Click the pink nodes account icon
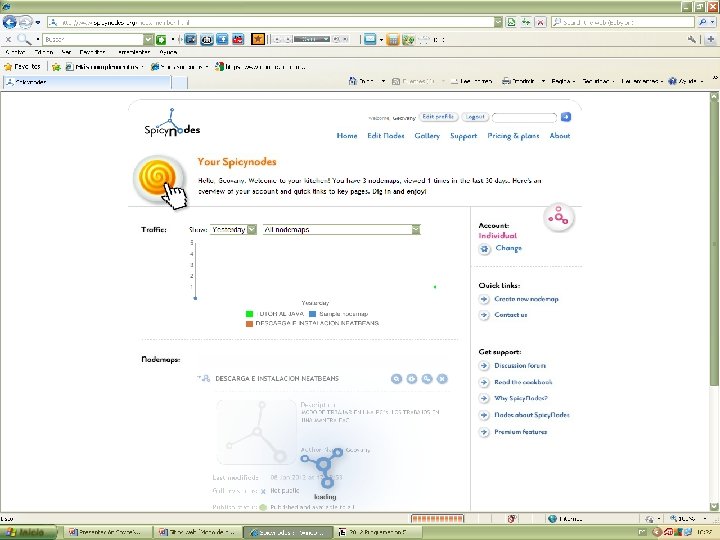The image size is (720, 540). [558, 216]
